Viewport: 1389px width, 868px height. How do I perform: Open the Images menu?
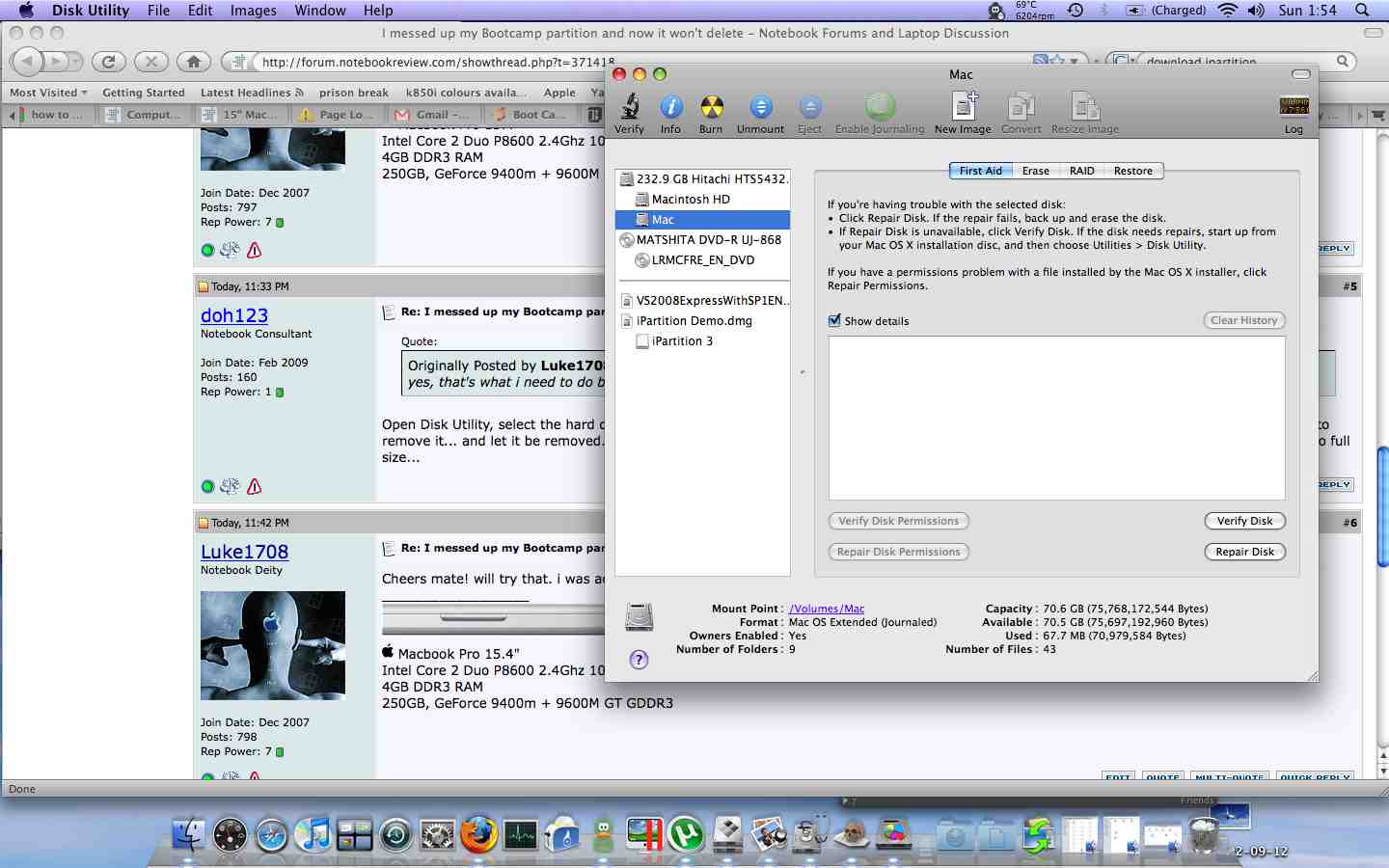point(254,11)
